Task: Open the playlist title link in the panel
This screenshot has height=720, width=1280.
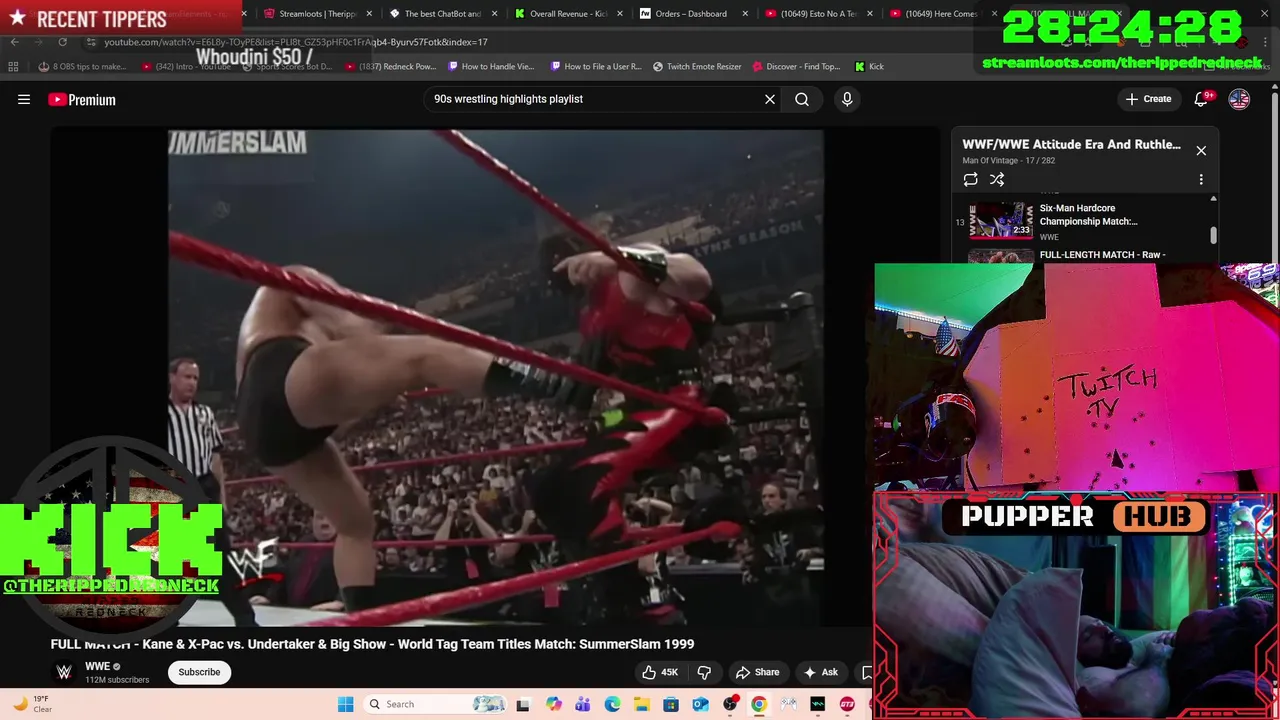Action: tap(1071, 144)
